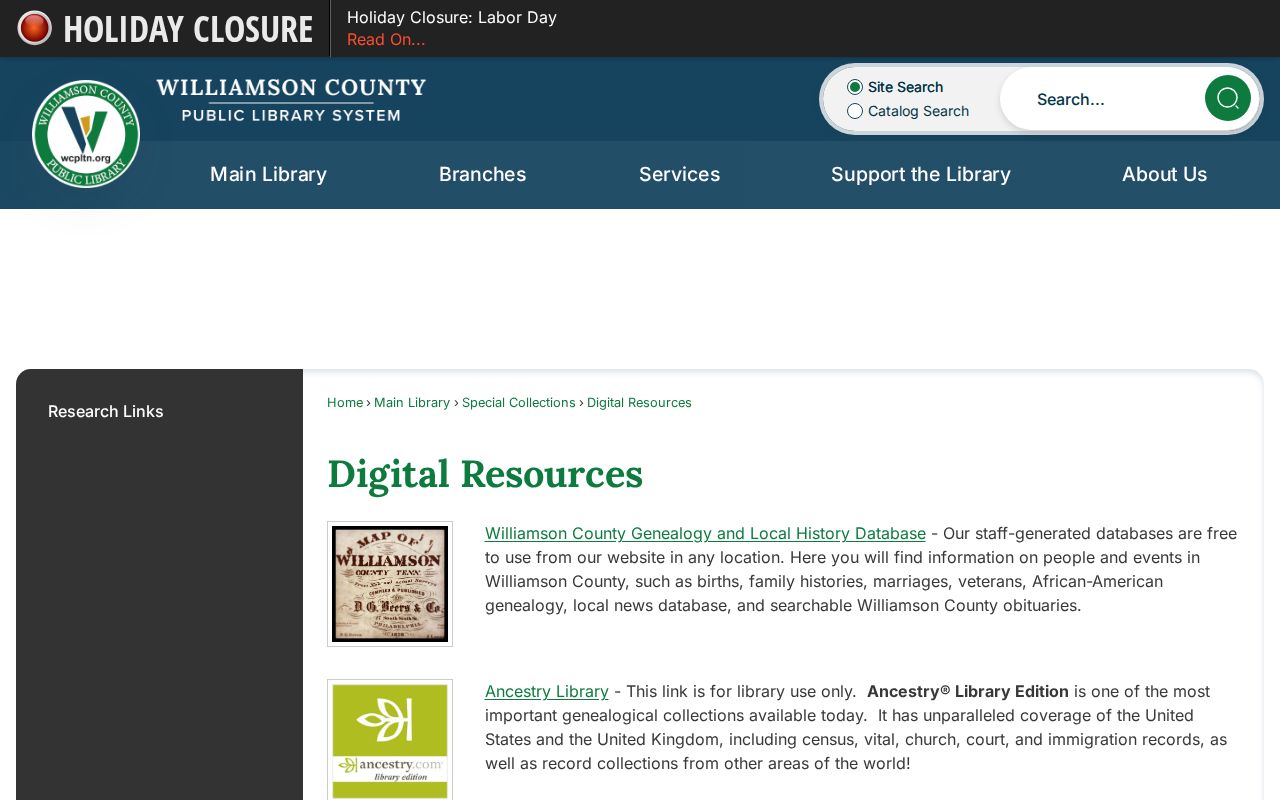Open the Main Library menu
The image size is (1280, 800).
pyautogui.click(x=268, y=174)
